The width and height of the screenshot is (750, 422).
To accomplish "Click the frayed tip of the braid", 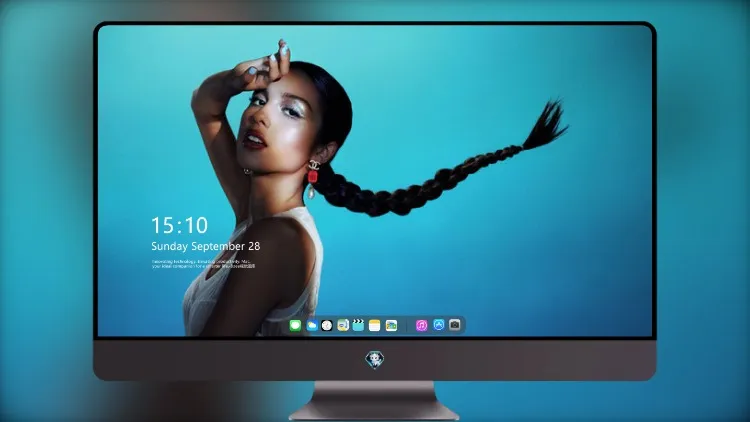I will (x=545, y=123).
